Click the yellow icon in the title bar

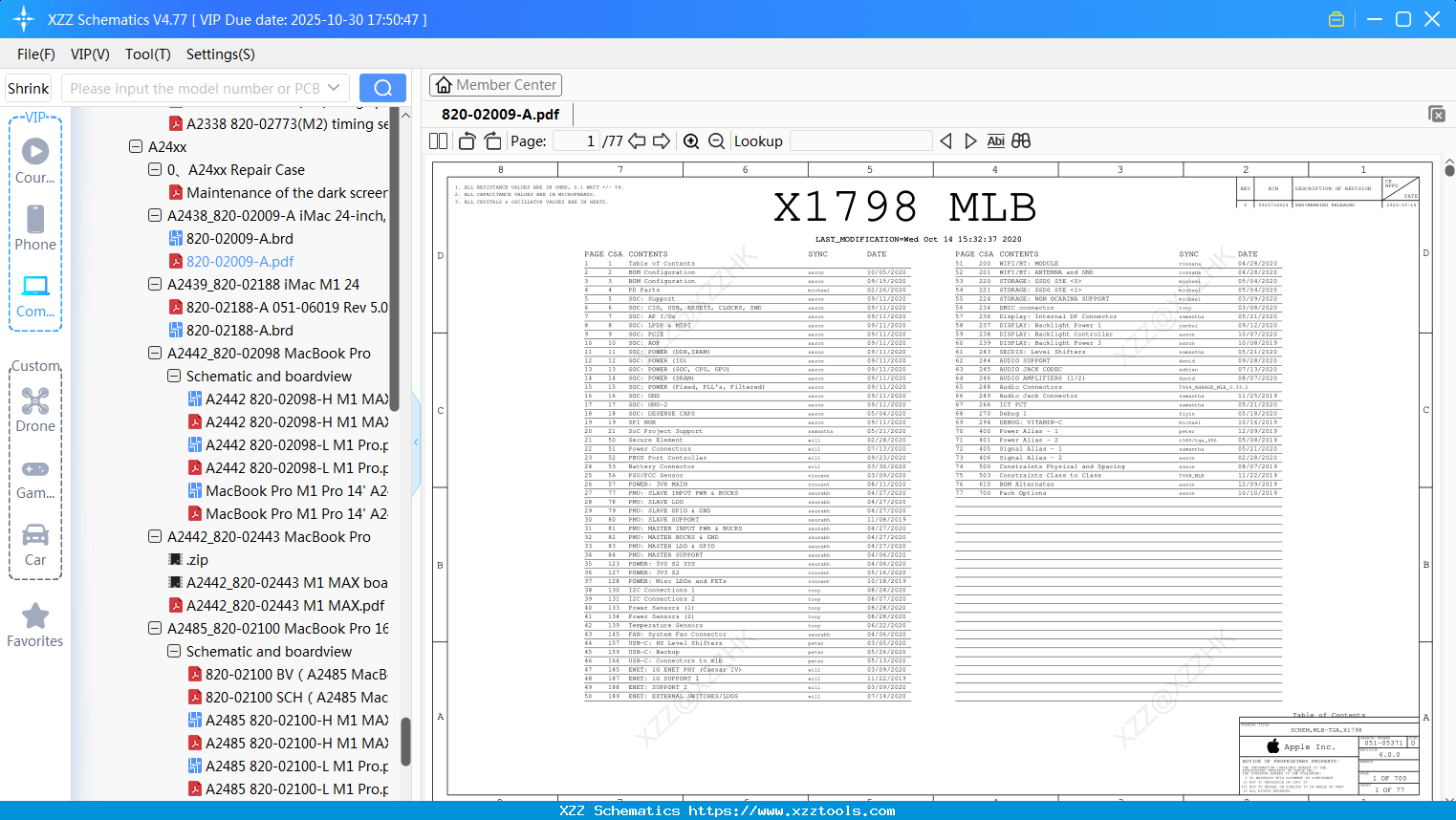click(x=1336, y=19)
